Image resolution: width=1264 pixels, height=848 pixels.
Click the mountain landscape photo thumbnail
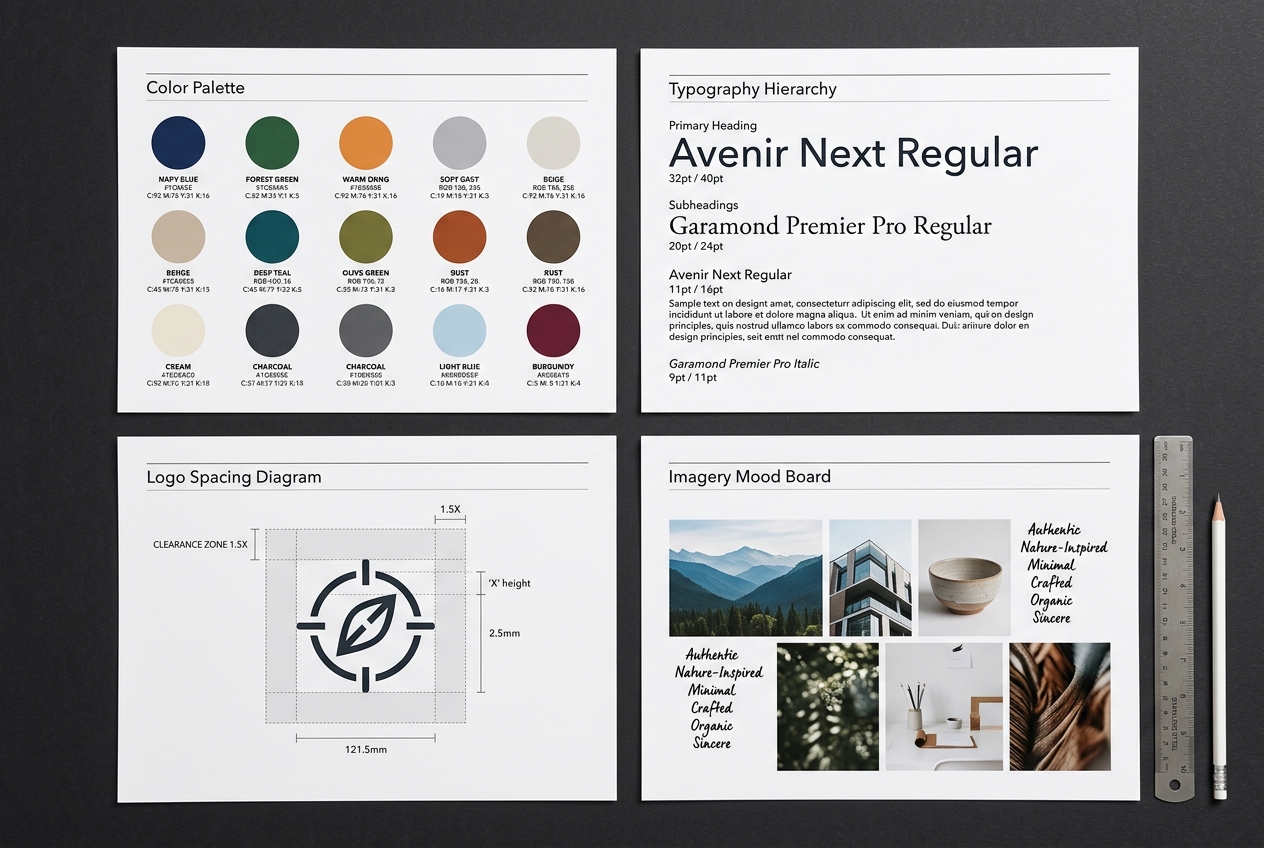pyautogui.click(x=745, y=578)
